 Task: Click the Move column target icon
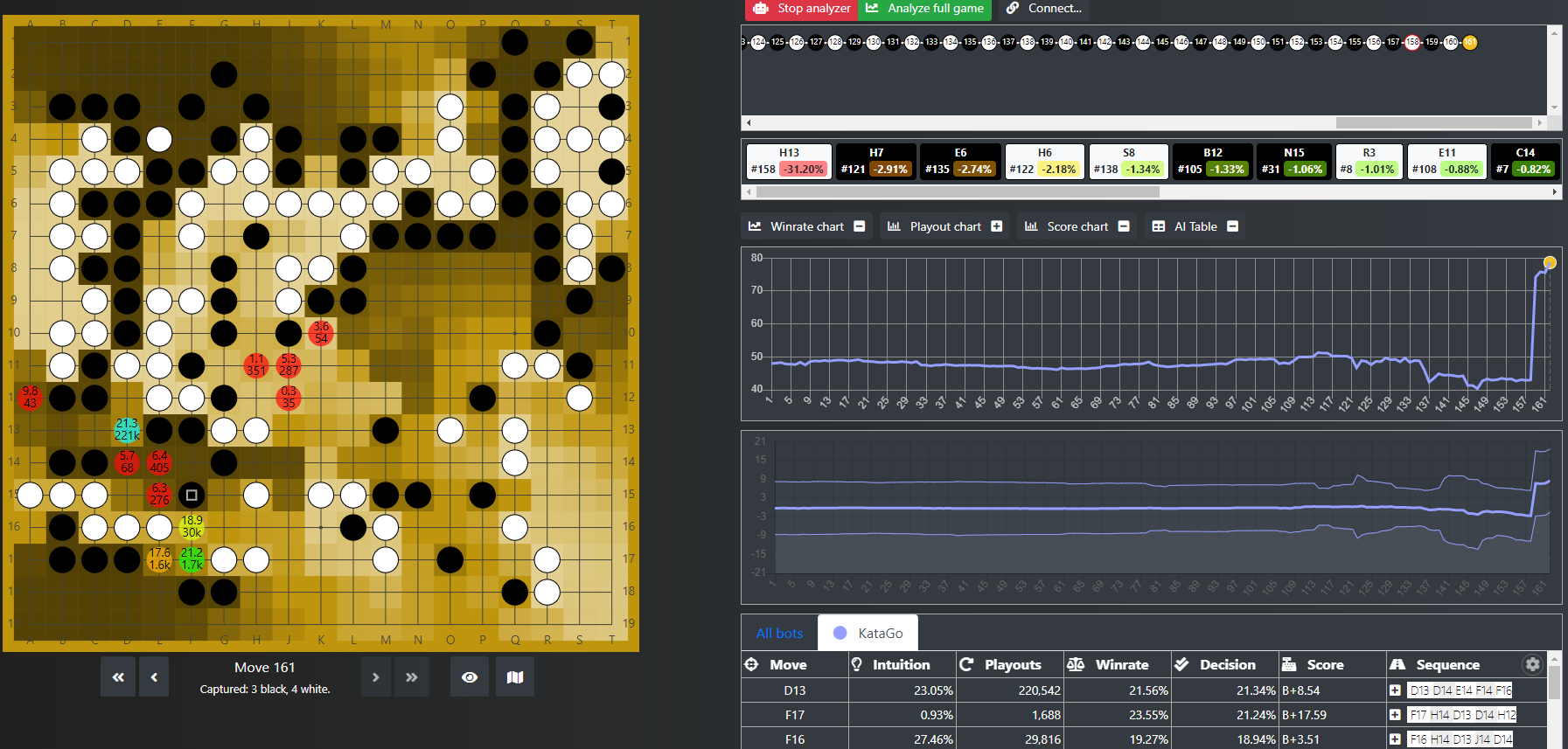coord(751,664)
